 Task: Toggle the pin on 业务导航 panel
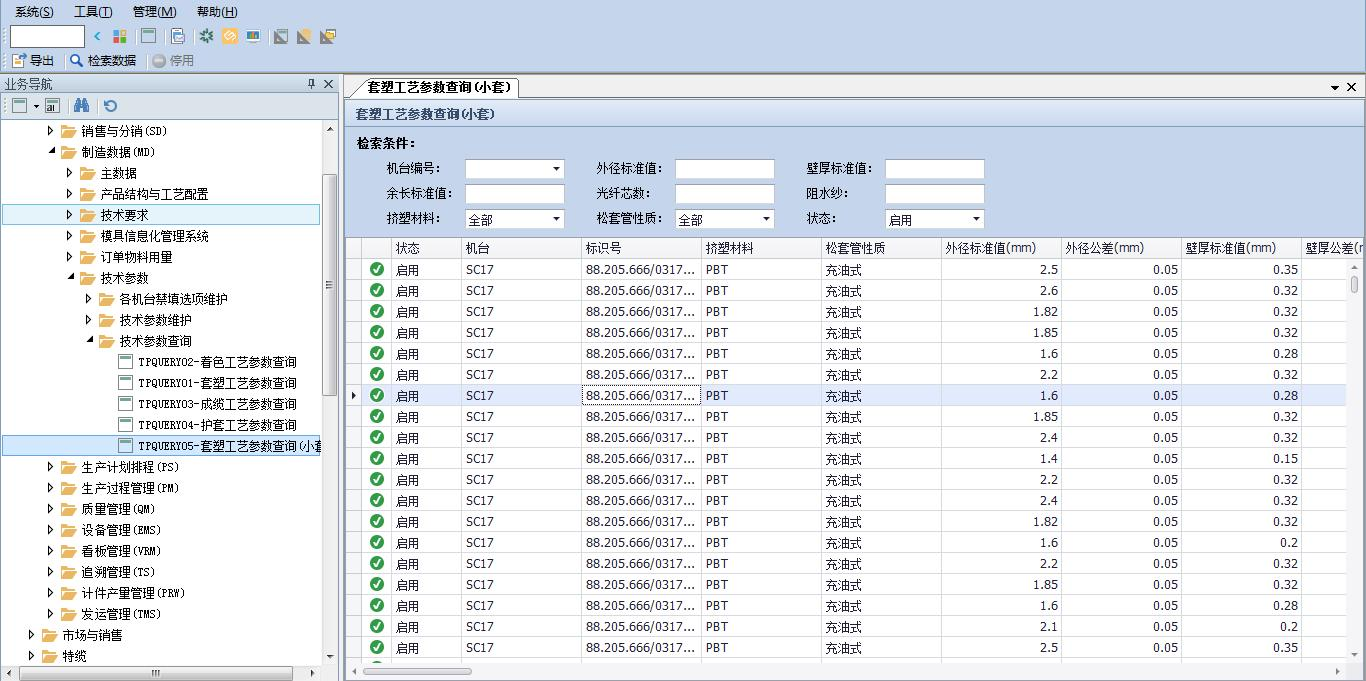(x=311, y=85)
